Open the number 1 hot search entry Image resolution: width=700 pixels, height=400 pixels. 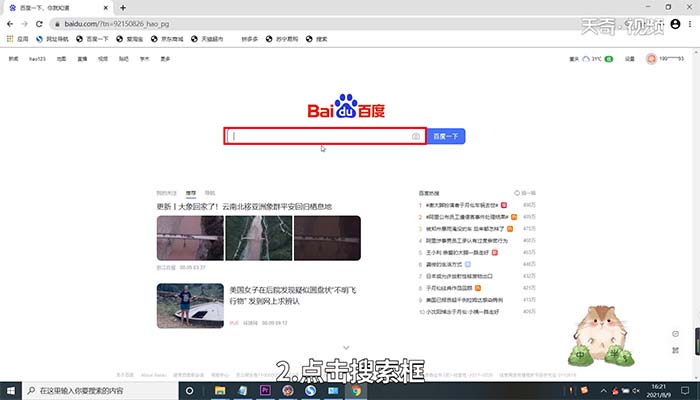(462, 205)
